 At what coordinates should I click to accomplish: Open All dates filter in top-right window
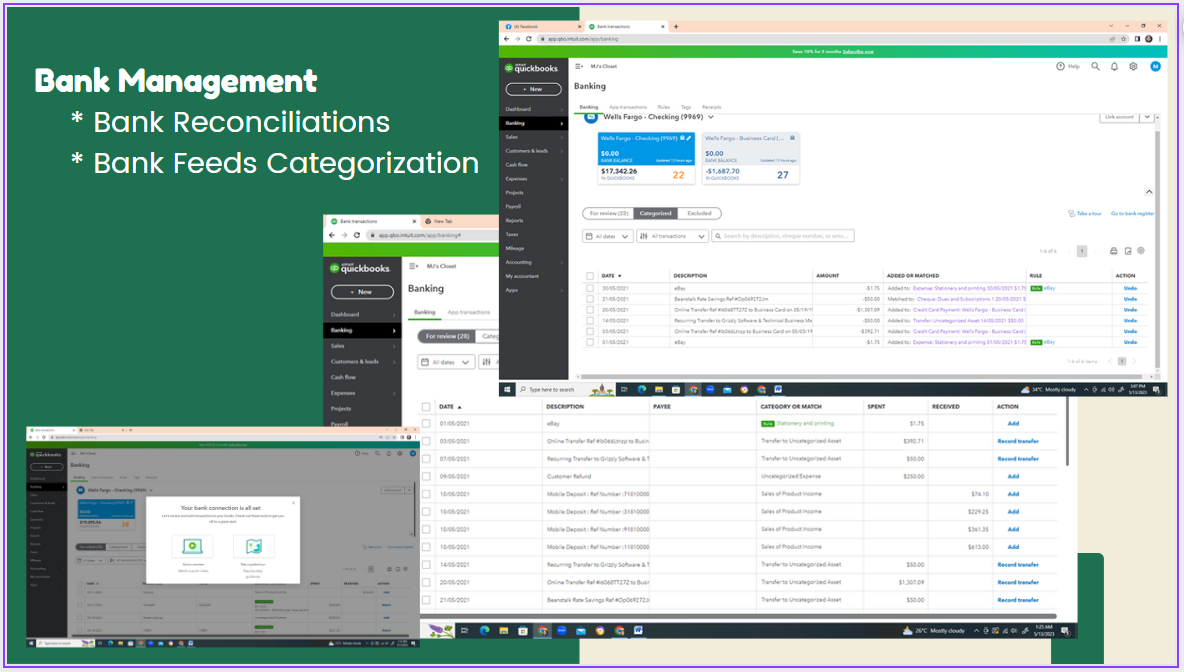608,236
